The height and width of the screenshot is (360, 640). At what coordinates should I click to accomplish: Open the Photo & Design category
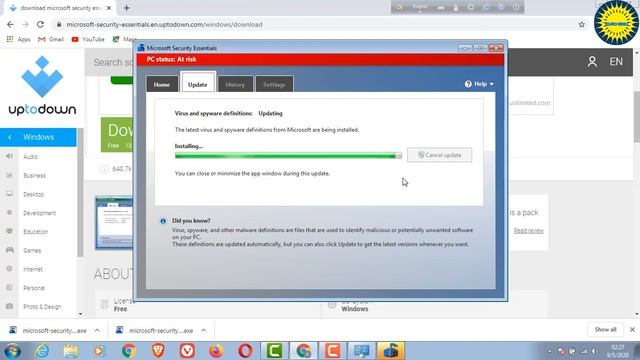pos(42,307)
